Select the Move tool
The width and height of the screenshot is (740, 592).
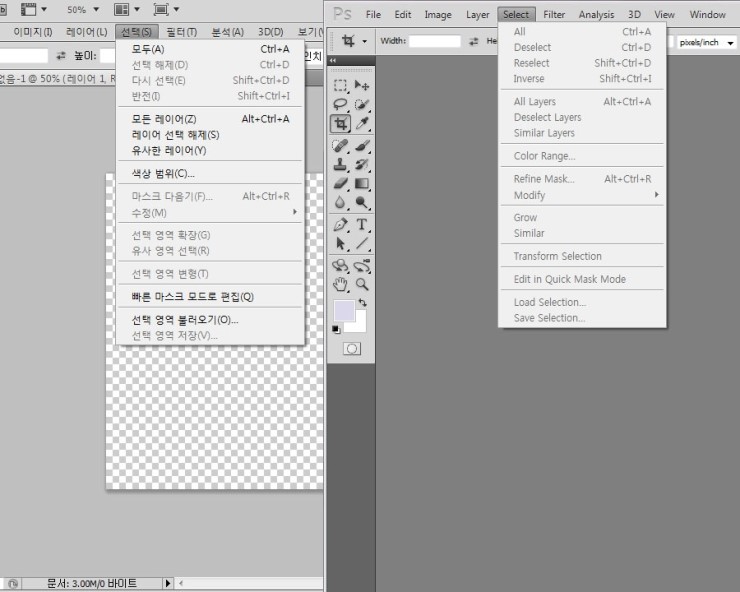pos(362,85)
